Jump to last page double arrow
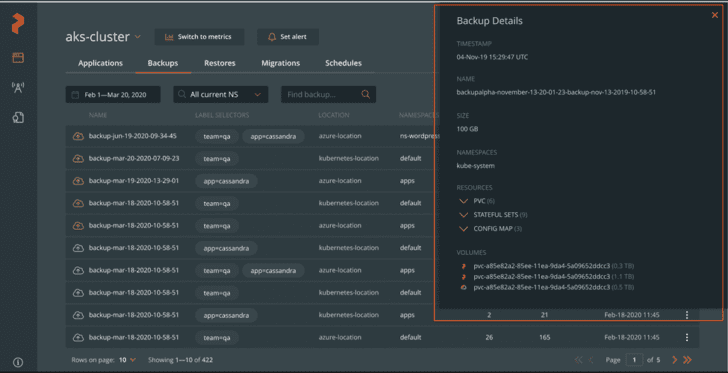728x373 pixels. pyautogui.click(x=688, y=360)
